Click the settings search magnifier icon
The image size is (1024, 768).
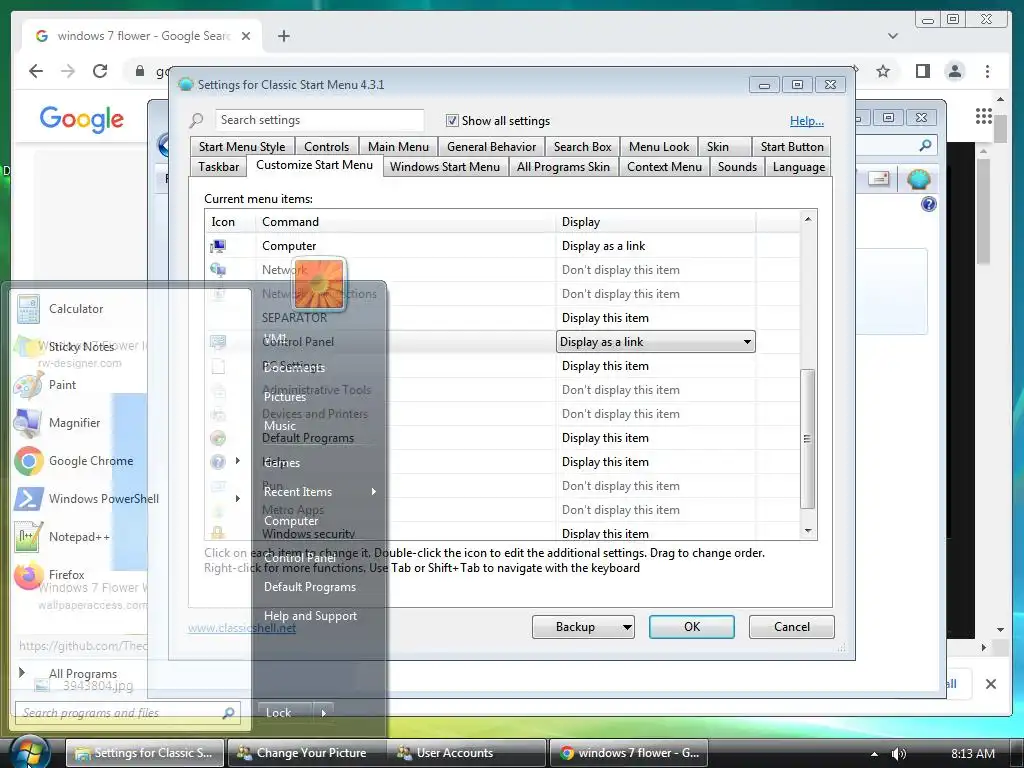pyautogui.click(x=197, y=120)
